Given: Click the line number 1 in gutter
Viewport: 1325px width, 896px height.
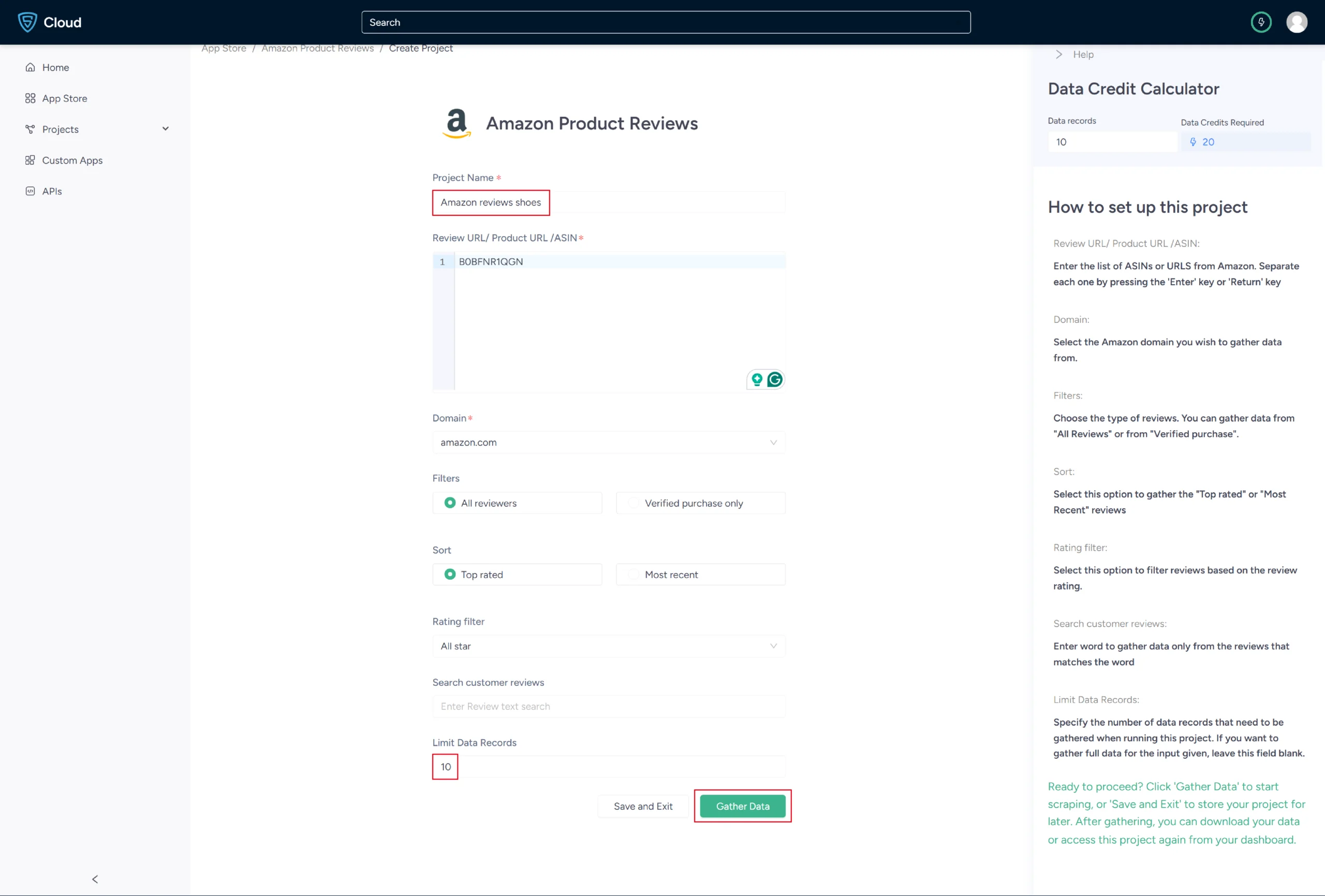Looking at the screenshot, I should [442, 262].
